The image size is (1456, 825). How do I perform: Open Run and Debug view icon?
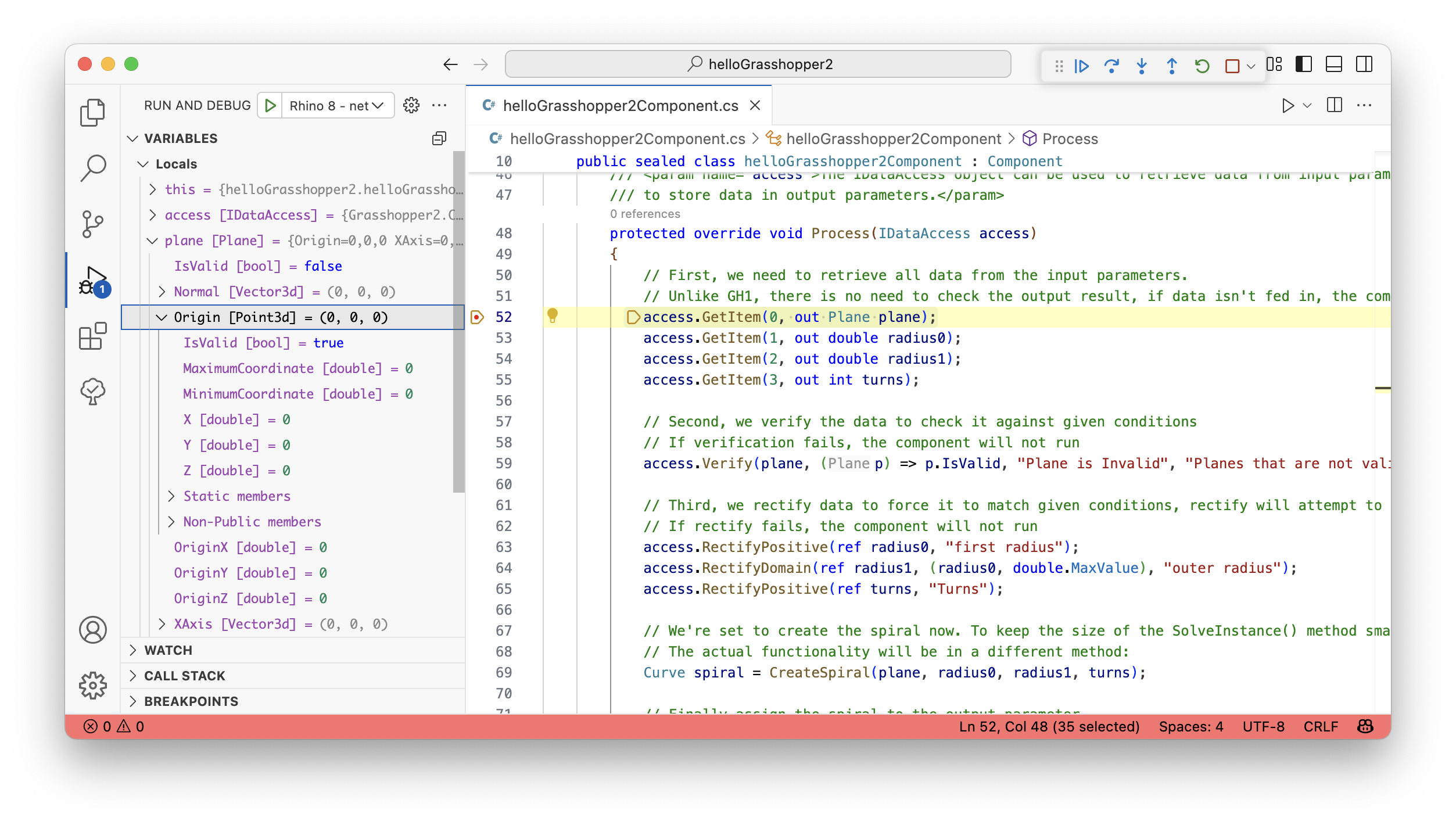coord(94,281)
